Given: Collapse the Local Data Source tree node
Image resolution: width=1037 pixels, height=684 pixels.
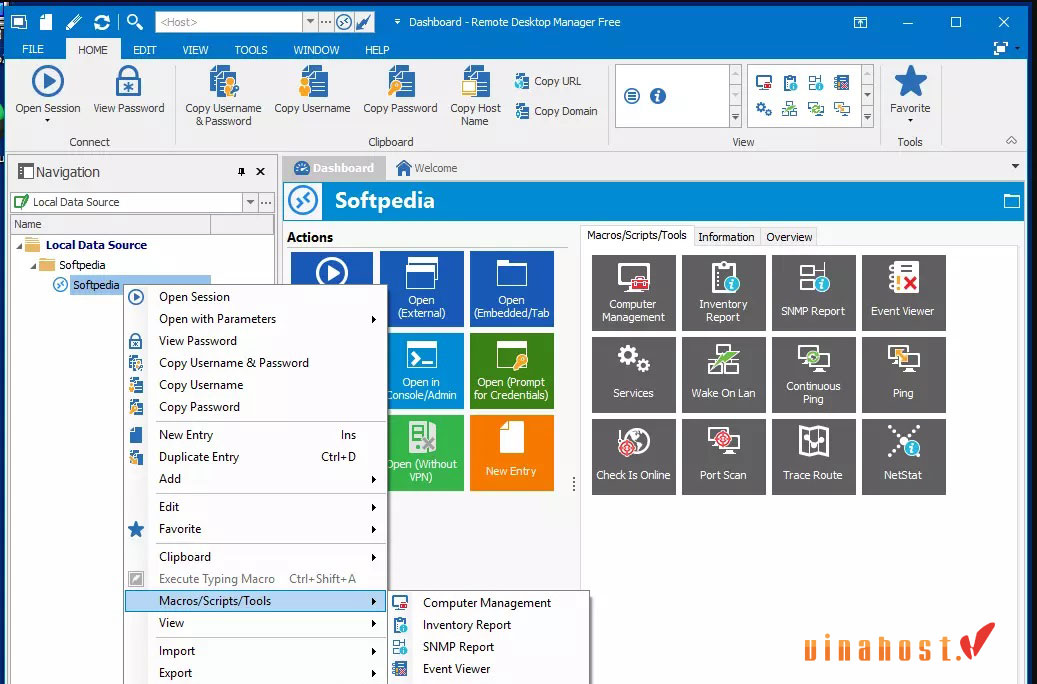Looking at the screenshot, I should (x=20, y=245).
